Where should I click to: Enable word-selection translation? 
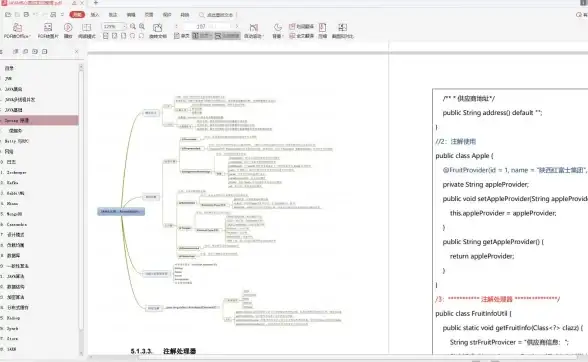[x=301, y=26]
